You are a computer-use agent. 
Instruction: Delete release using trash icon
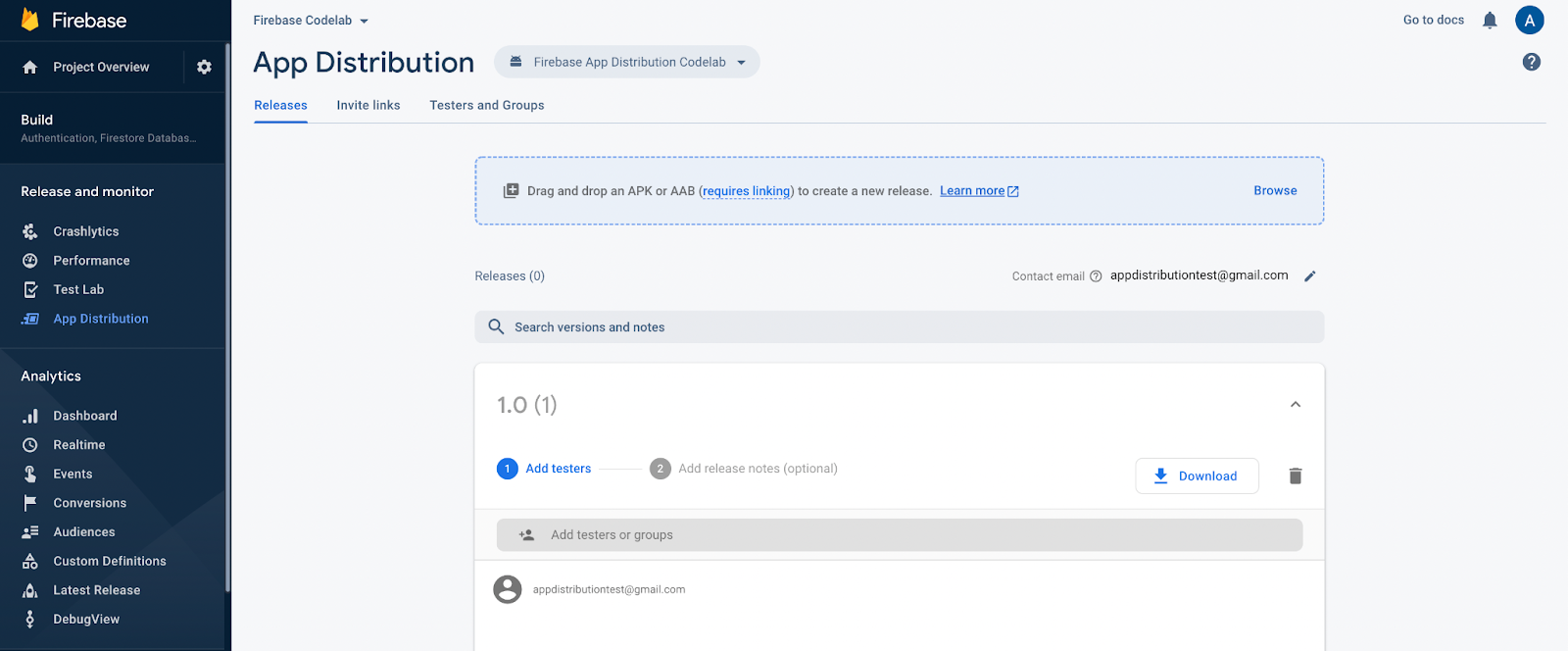(1295, 476)
